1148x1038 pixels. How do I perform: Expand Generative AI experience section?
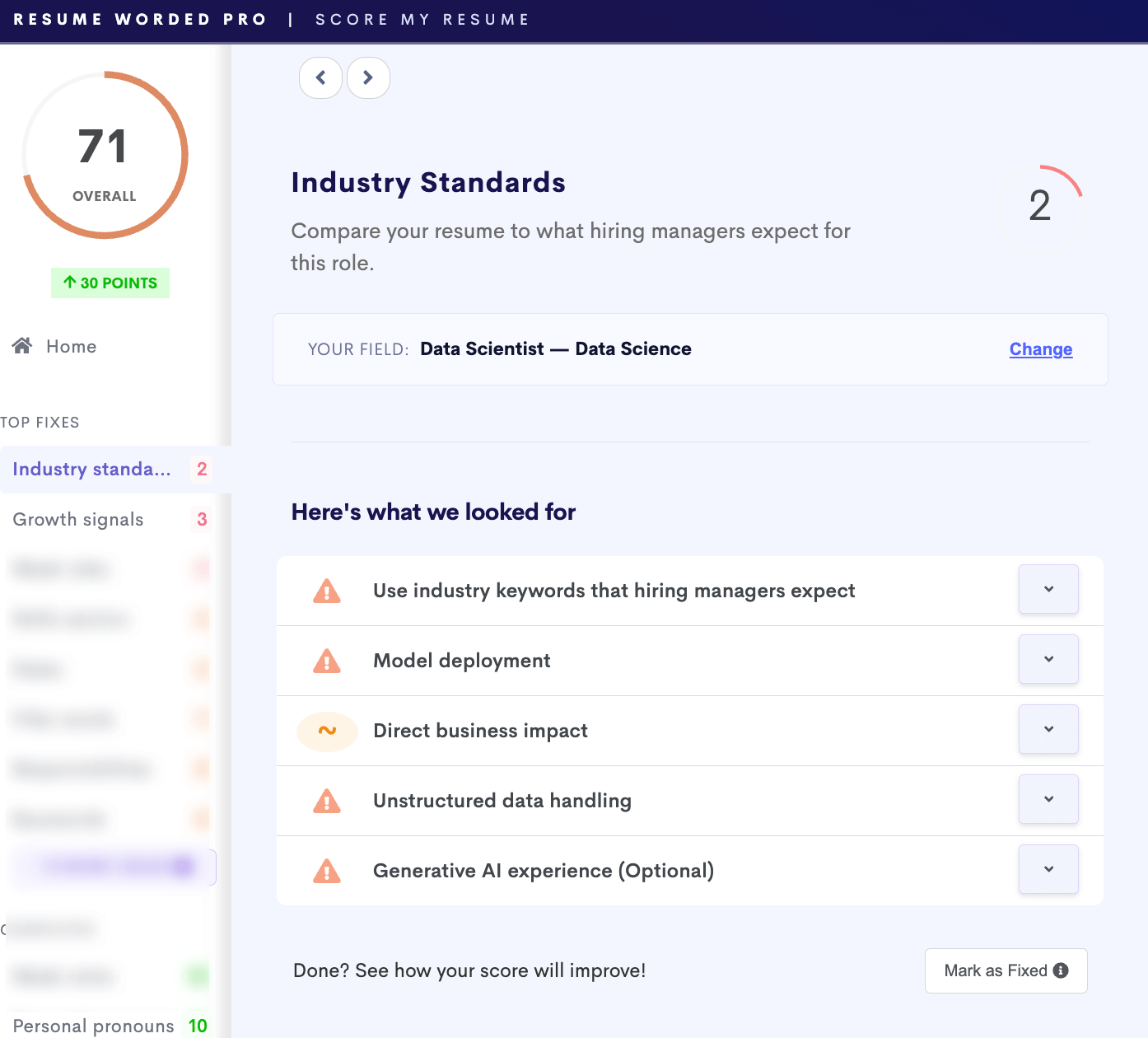pos(1048,869)
